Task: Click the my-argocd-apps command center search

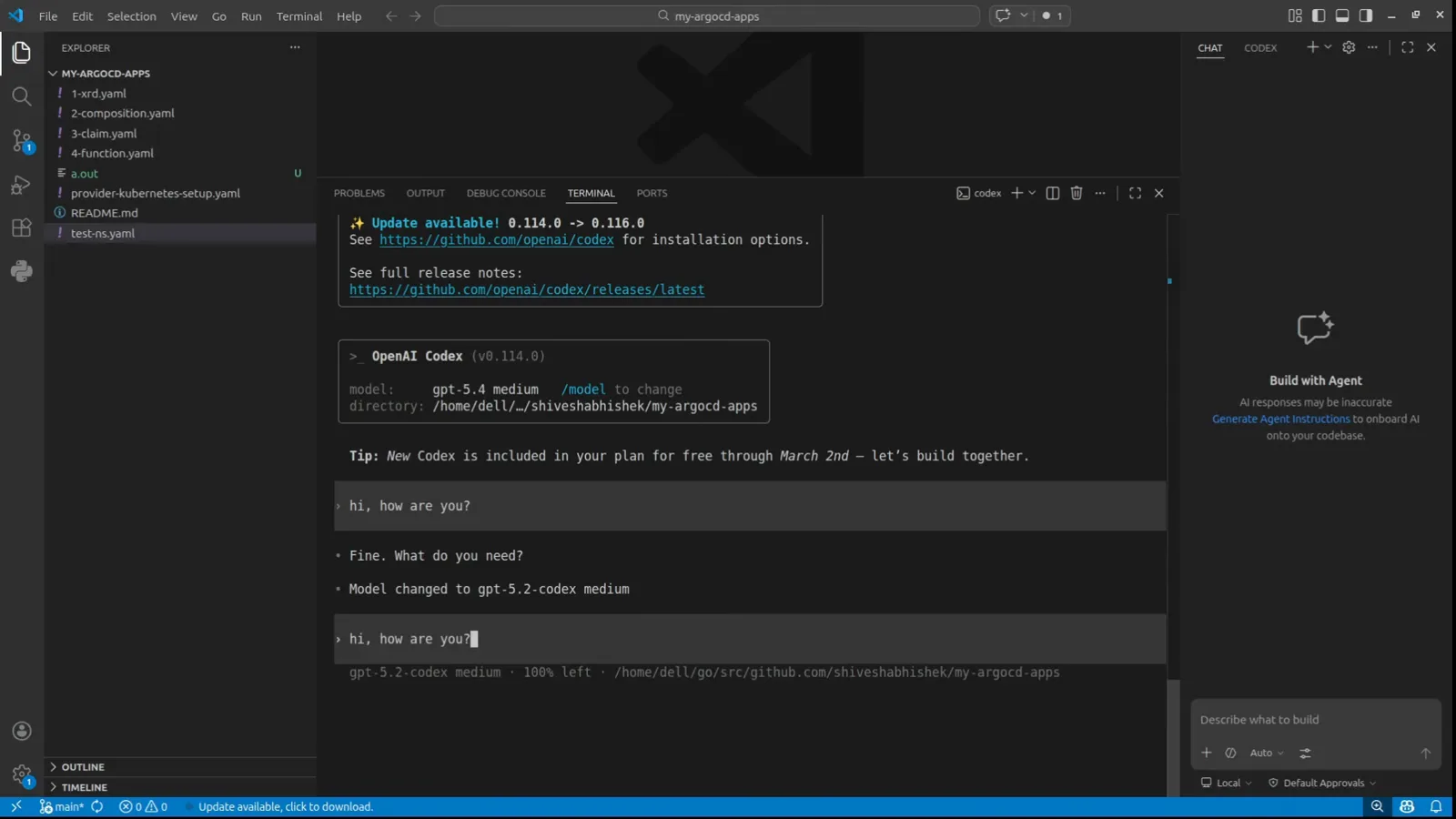Action: pyautogui.click(x=707, y=15)
